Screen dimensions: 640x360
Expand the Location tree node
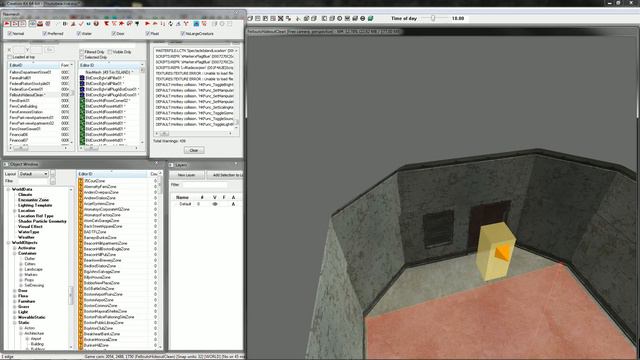[x=15, y=211]
